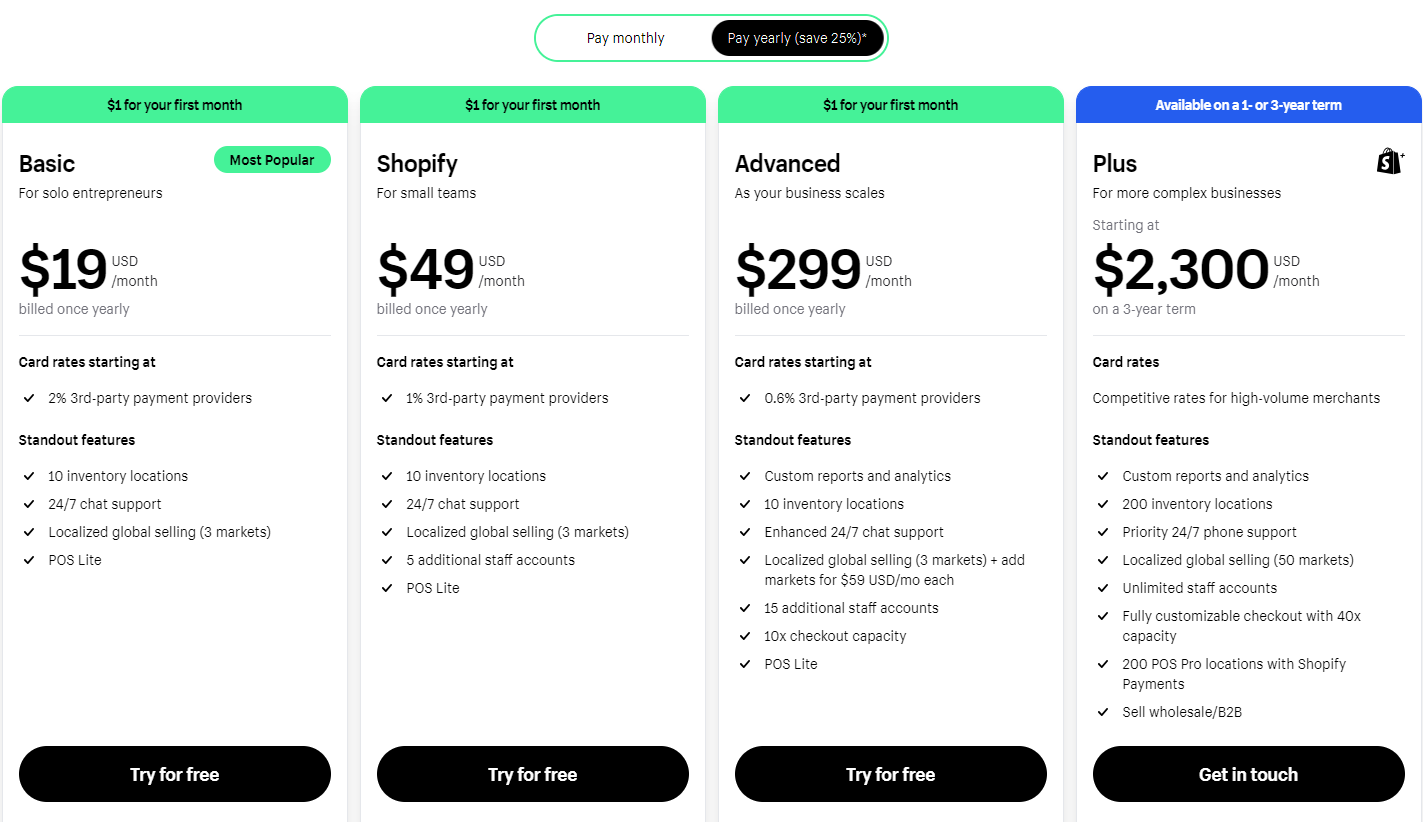The image size is (1423, 822).
Task: Click Try for free under Advanced
Action: point(891,774)
